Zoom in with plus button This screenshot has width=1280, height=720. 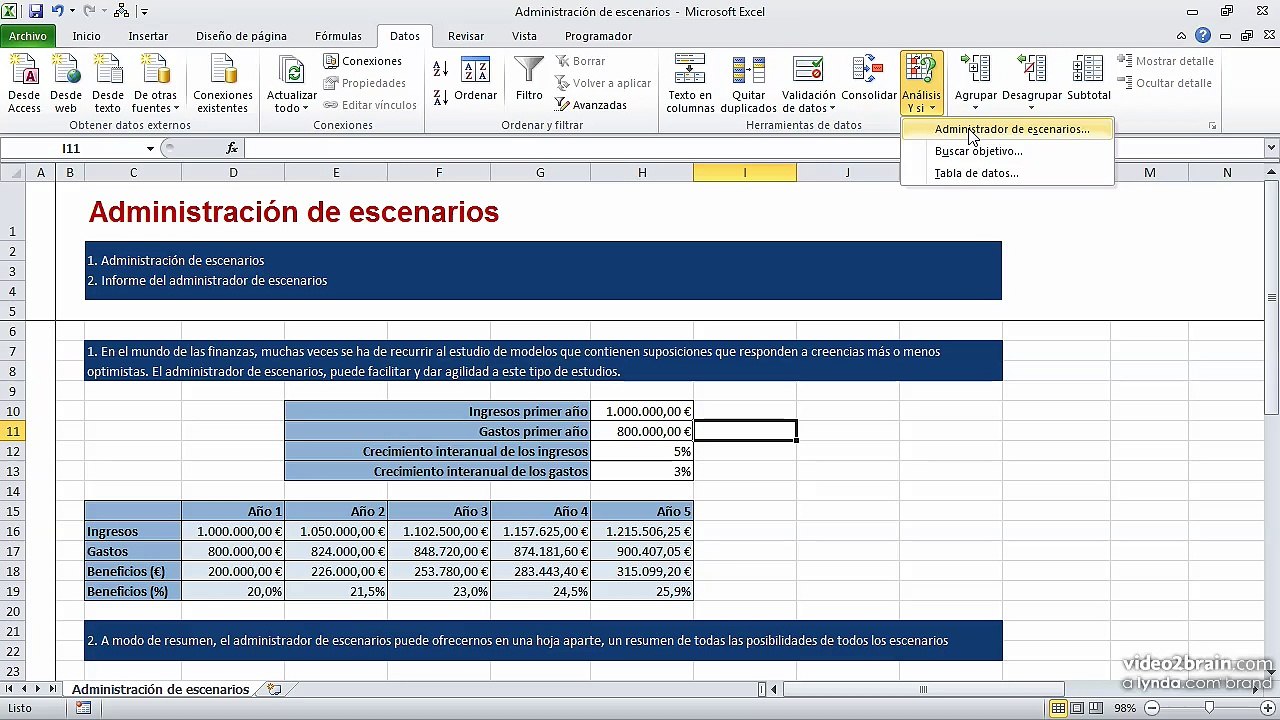[1266, 708]
